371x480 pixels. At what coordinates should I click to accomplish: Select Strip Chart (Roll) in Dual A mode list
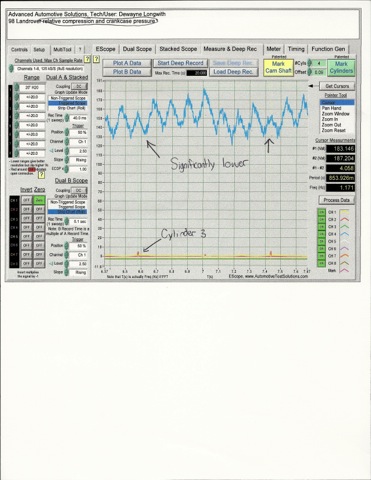pos(68,108)
